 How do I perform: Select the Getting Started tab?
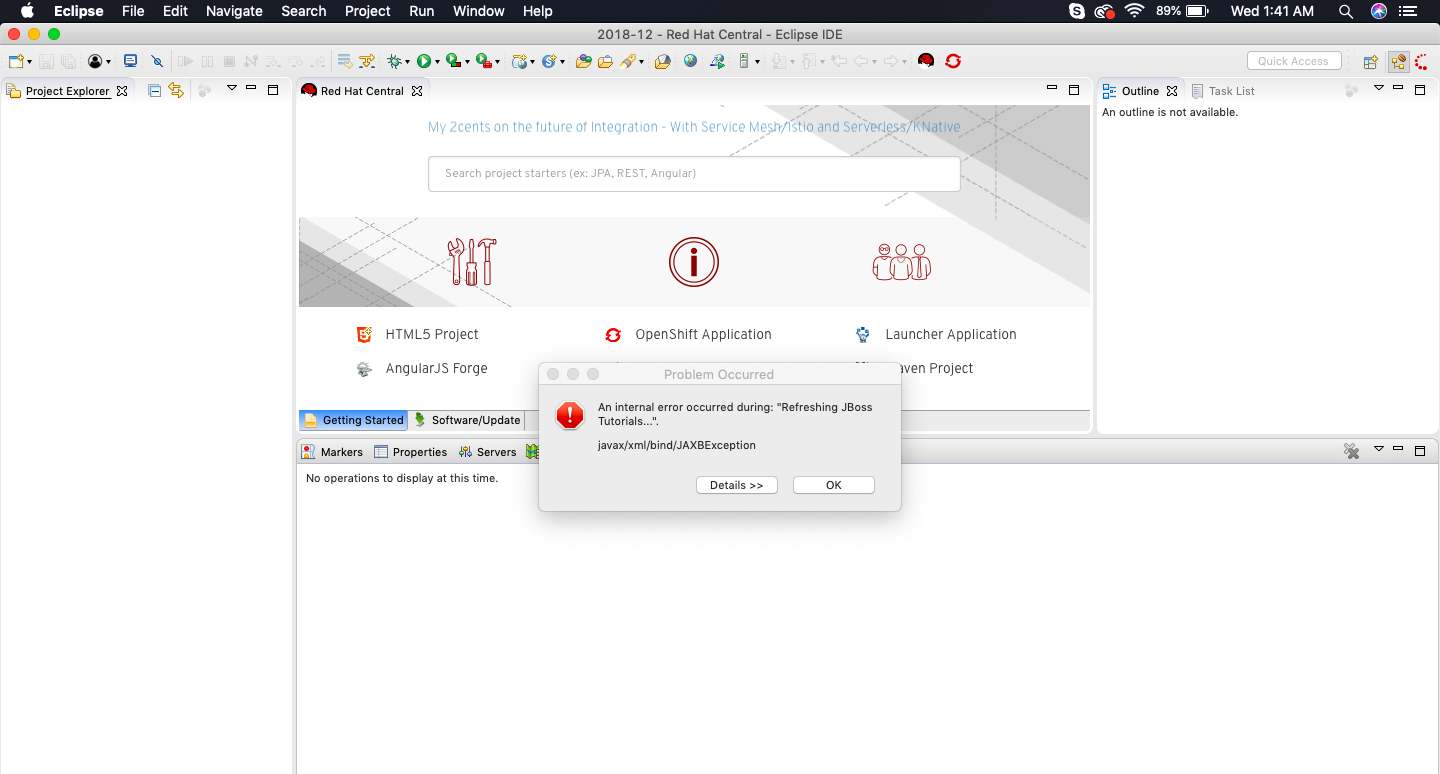354,420
